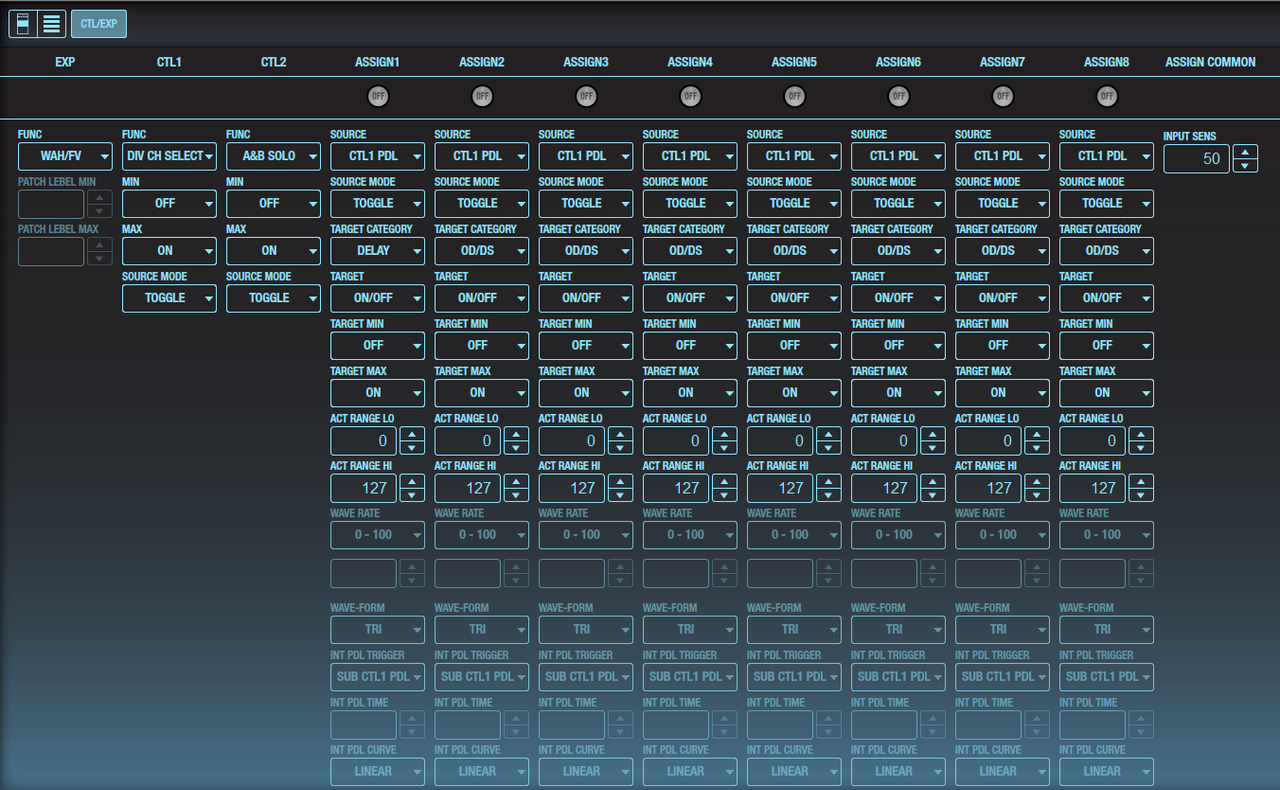Image resolution: width=1280 pixels, height=790 pixels.
Task: Open the CTL1 FUNC dropdown DIV CH SELECT
Action: coord(169,156)
